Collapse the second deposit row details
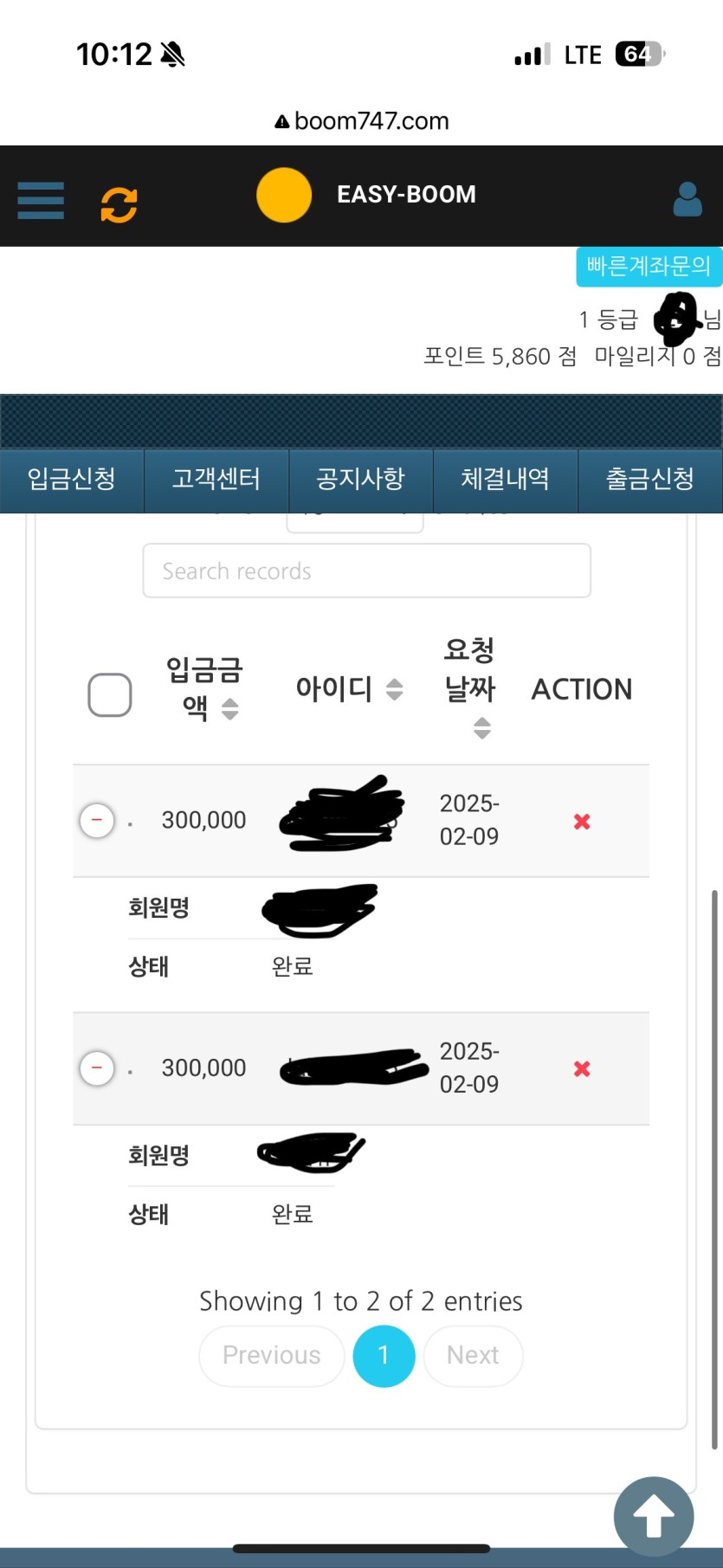723x1568 pixels. pyautogui.click(x=97, y=1068)
